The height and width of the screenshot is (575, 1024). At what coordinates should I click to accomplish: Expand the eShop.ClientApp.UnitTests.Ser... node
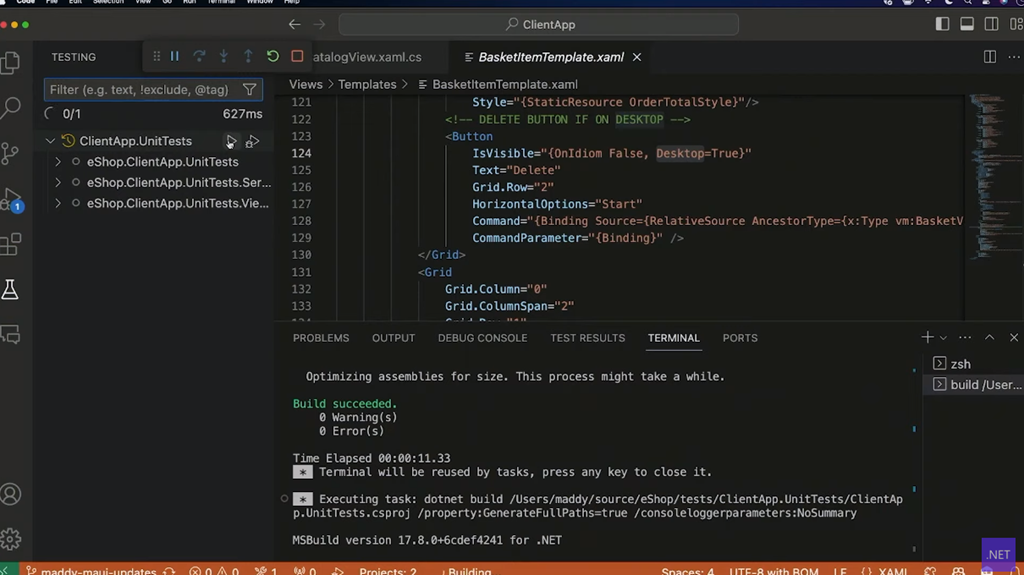point(58,183)
